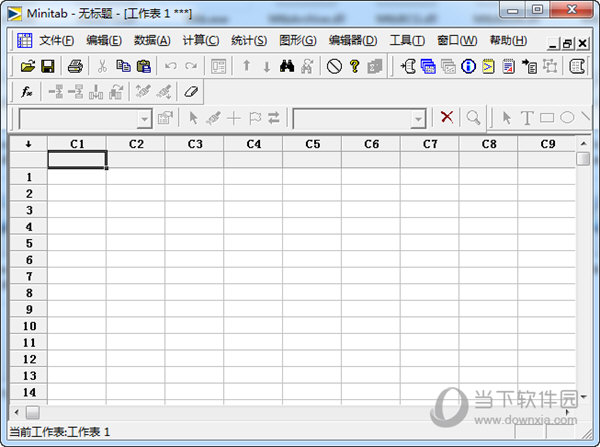Save project with the floppy disk icon
Screen dimensions: 600x447
(x=47, y=67)
